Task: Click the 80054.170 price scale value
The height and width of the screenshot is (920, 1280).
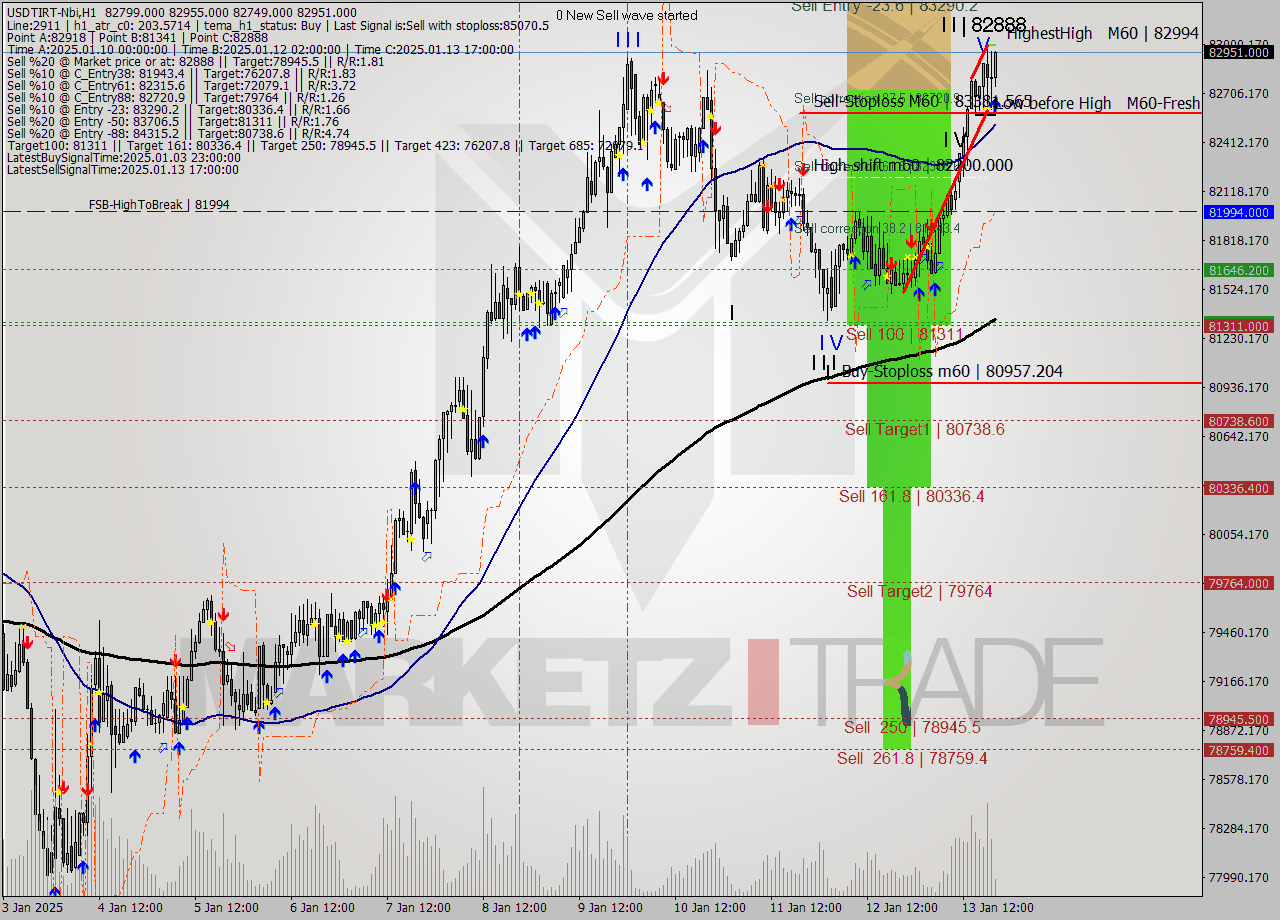Action: click(1239, 534)
